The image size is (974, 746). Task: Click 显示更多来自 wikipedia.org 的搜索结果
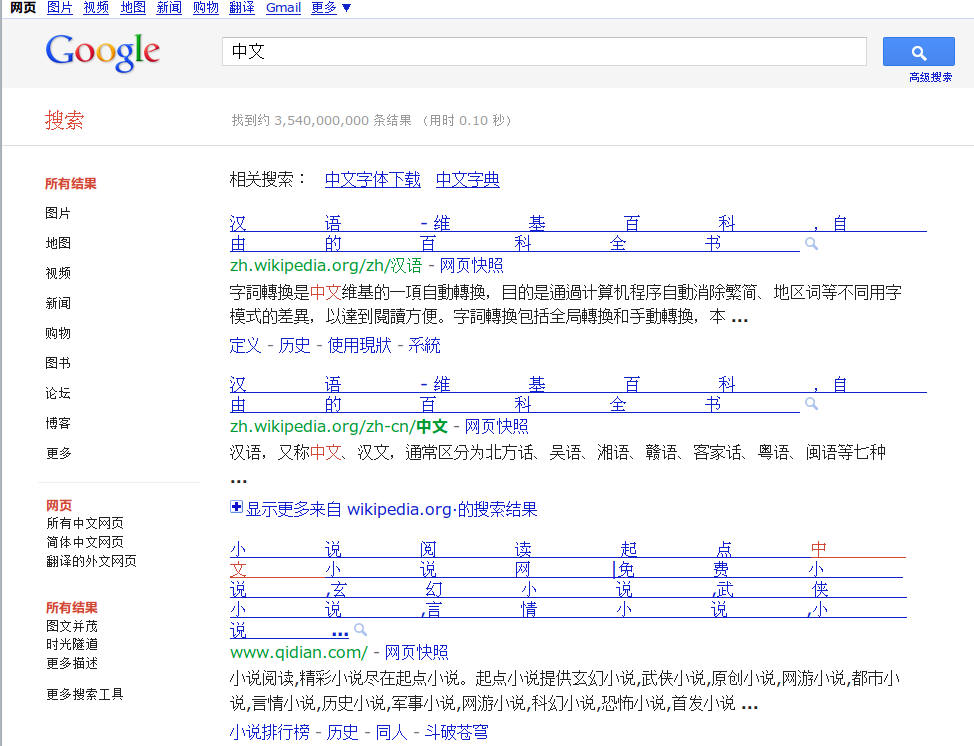[391, 509]
